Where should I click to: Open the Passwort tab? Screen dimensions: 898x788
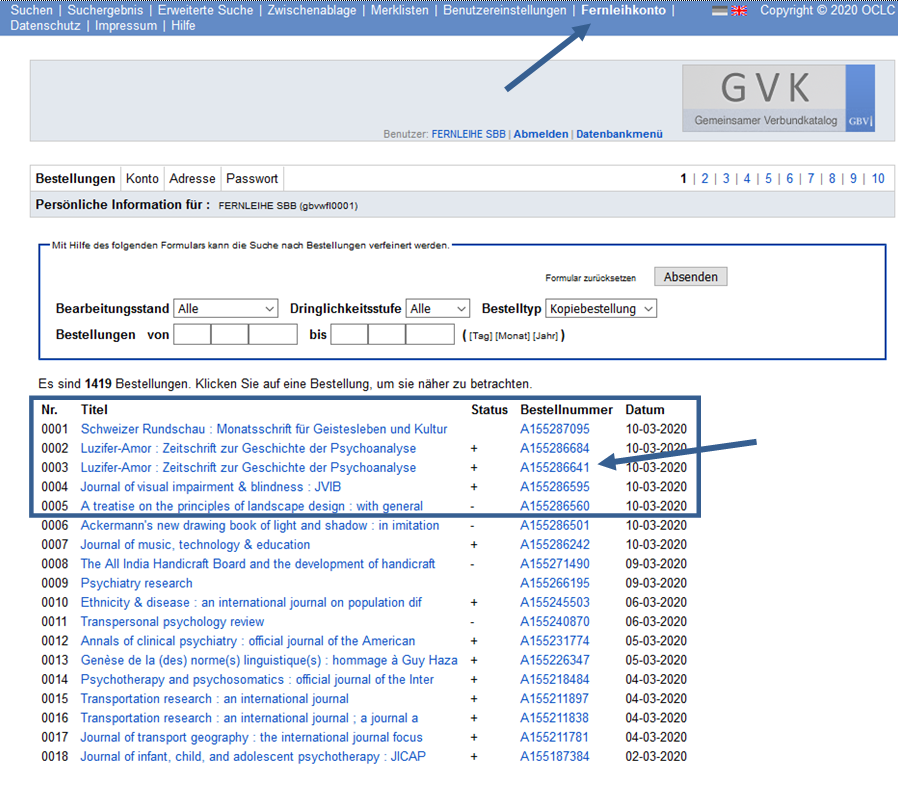point(252,179)
